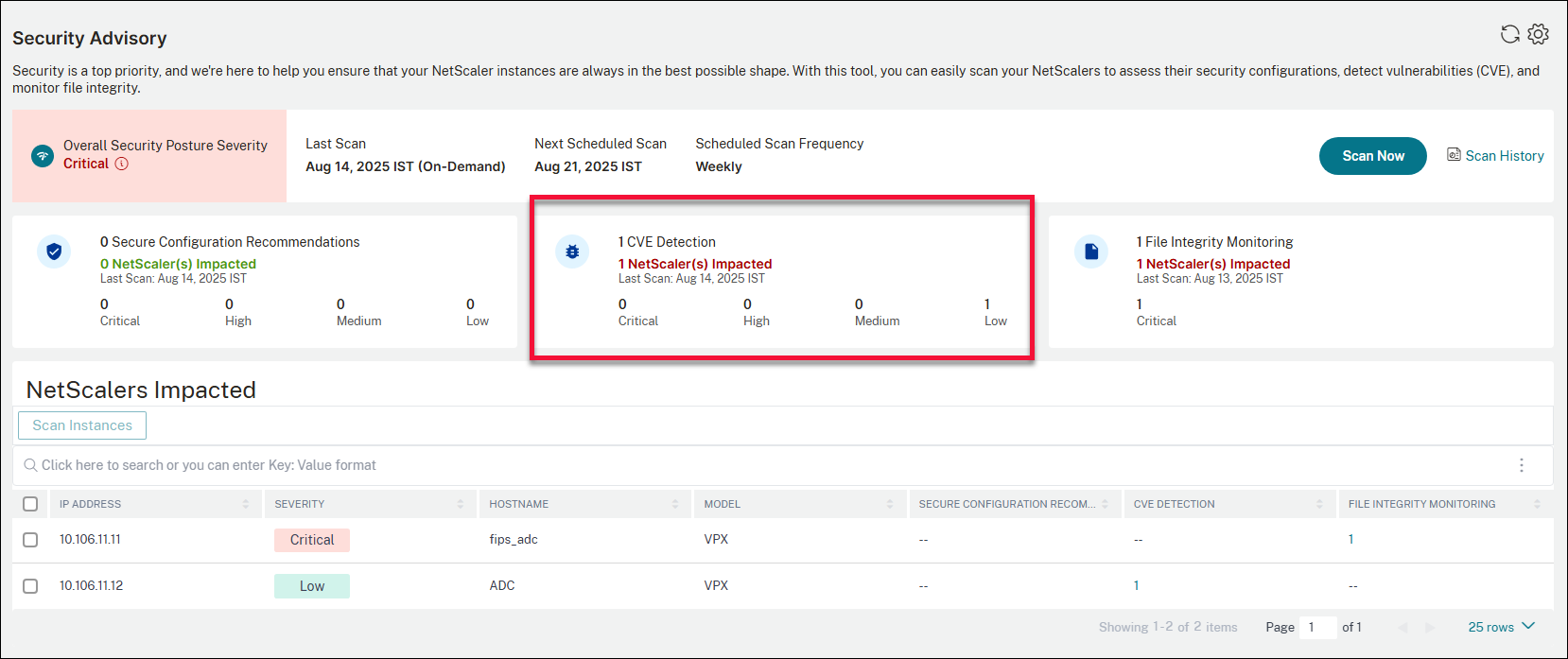Click hostname fips_adc

tap(514, 540)
